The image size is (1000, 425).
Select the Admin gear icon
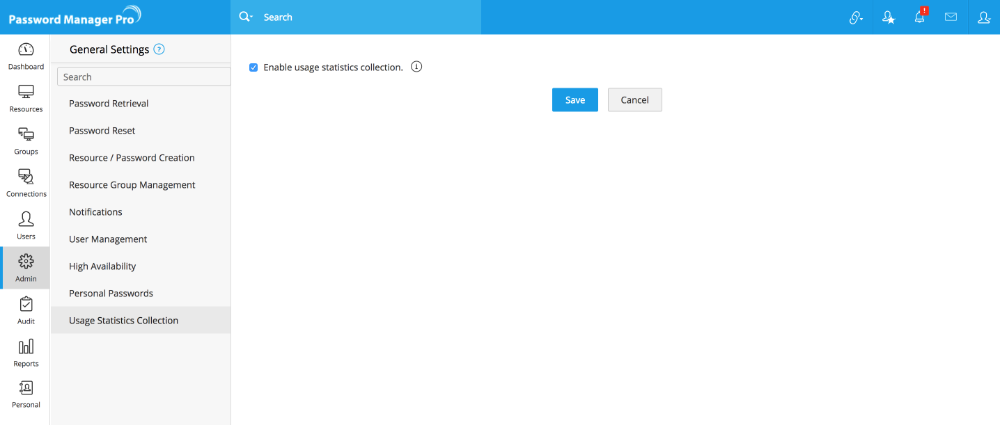point(26,261)
